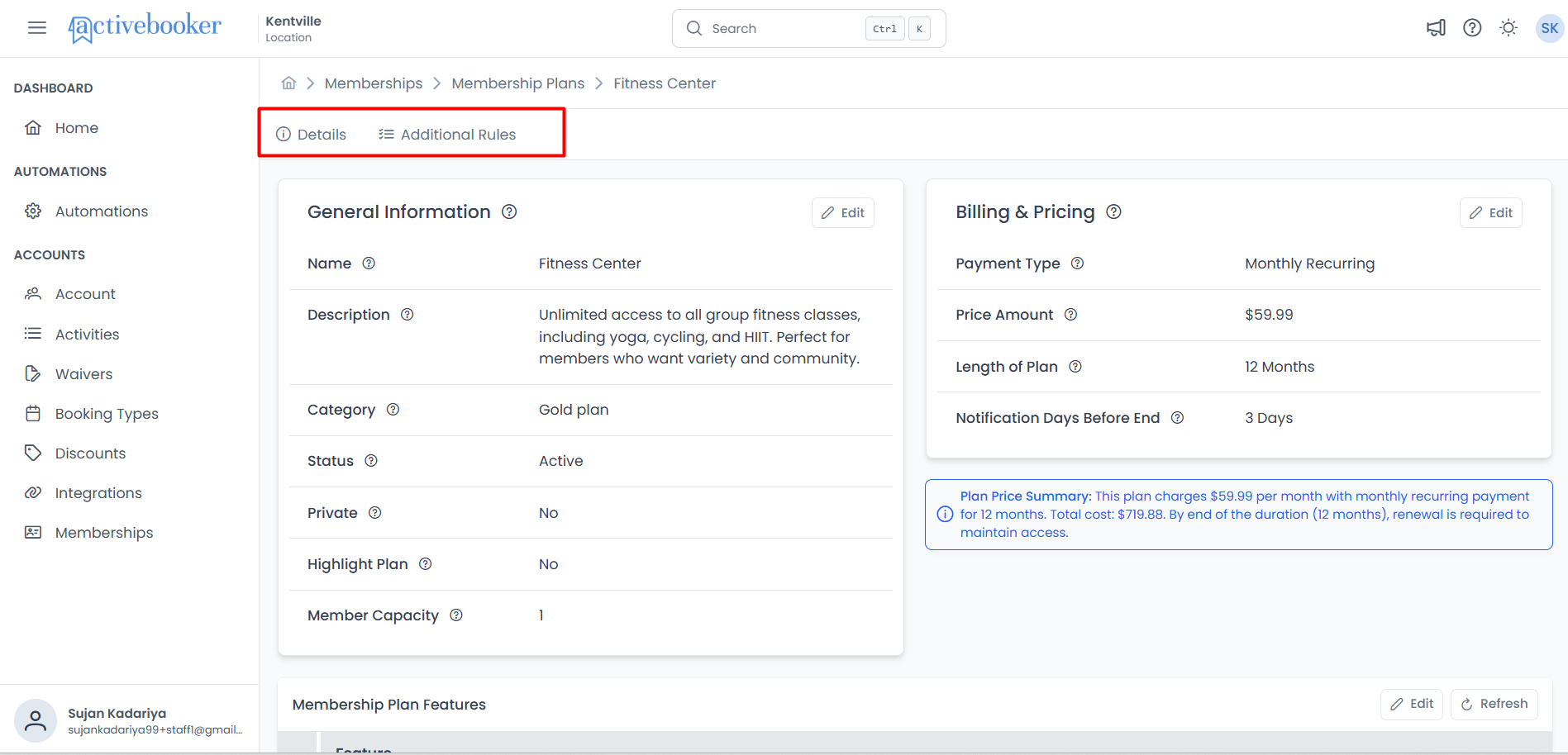This screenshot has width=1568, height=755.
Task: Show help tooltip for General Information
Action: (x=509, y=211)
